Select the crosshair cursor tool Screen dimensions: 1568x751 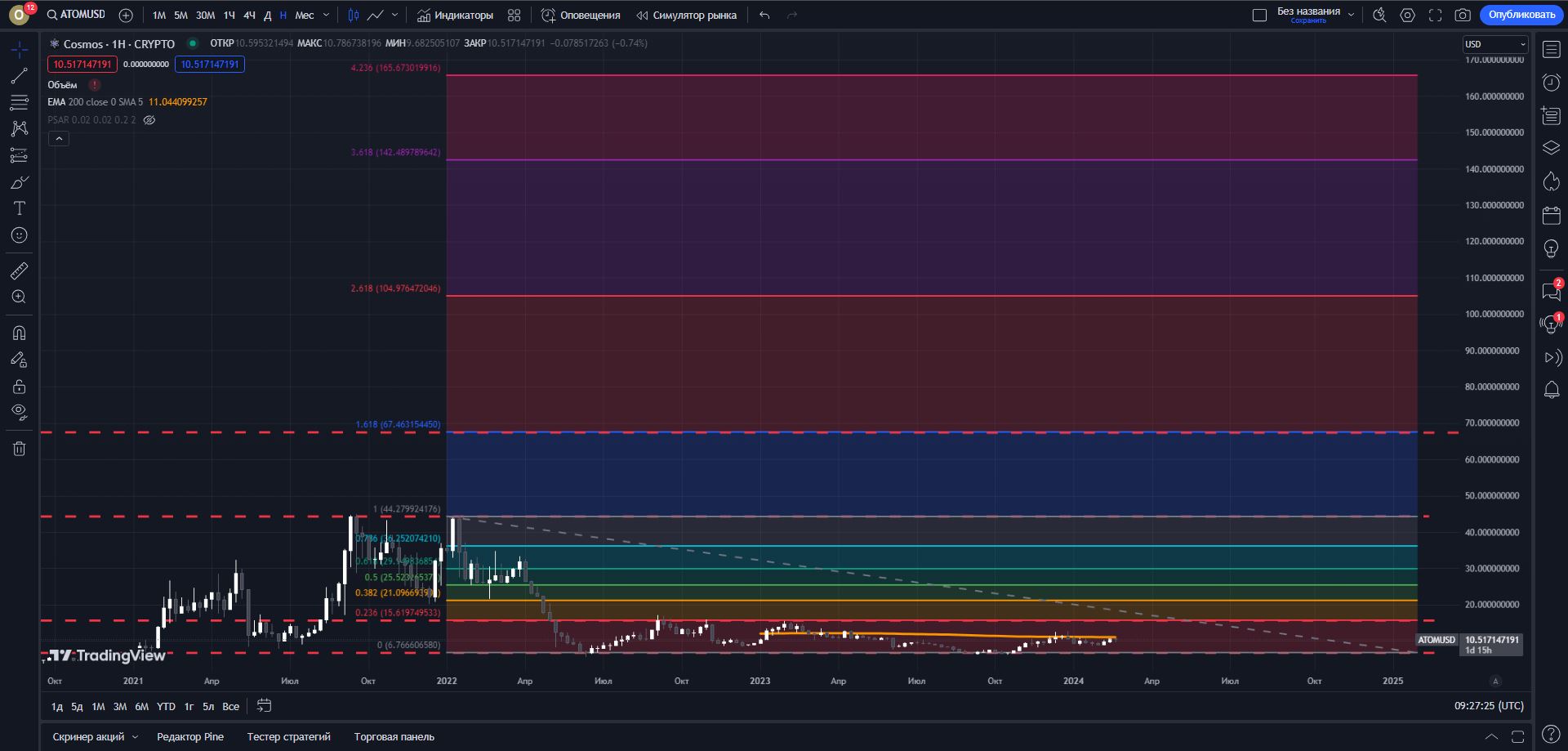tap(19, 50)
